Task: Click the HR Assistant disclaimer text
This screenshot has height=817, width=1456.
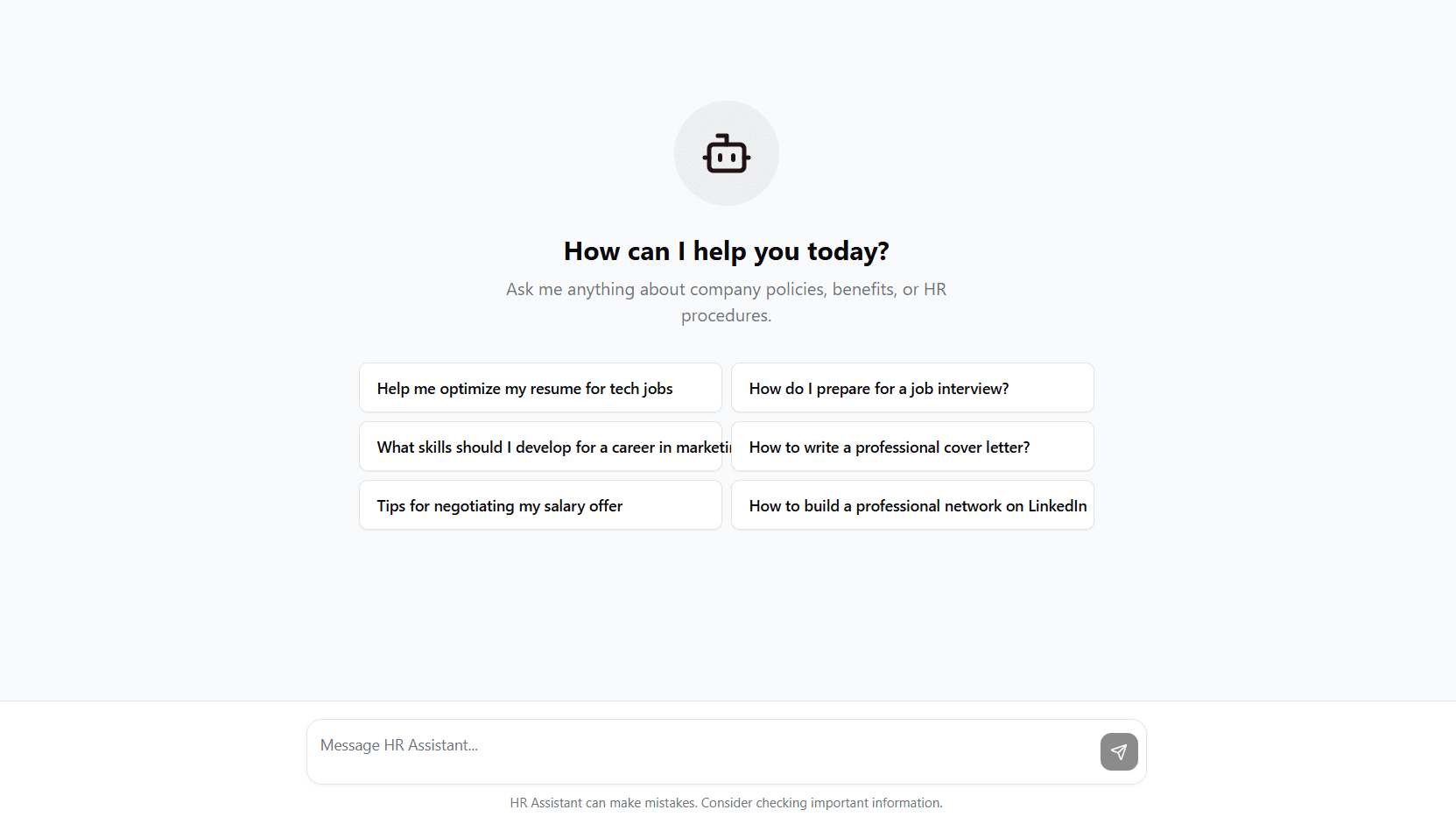Action: pyautogui.click(x=726, y=802)
